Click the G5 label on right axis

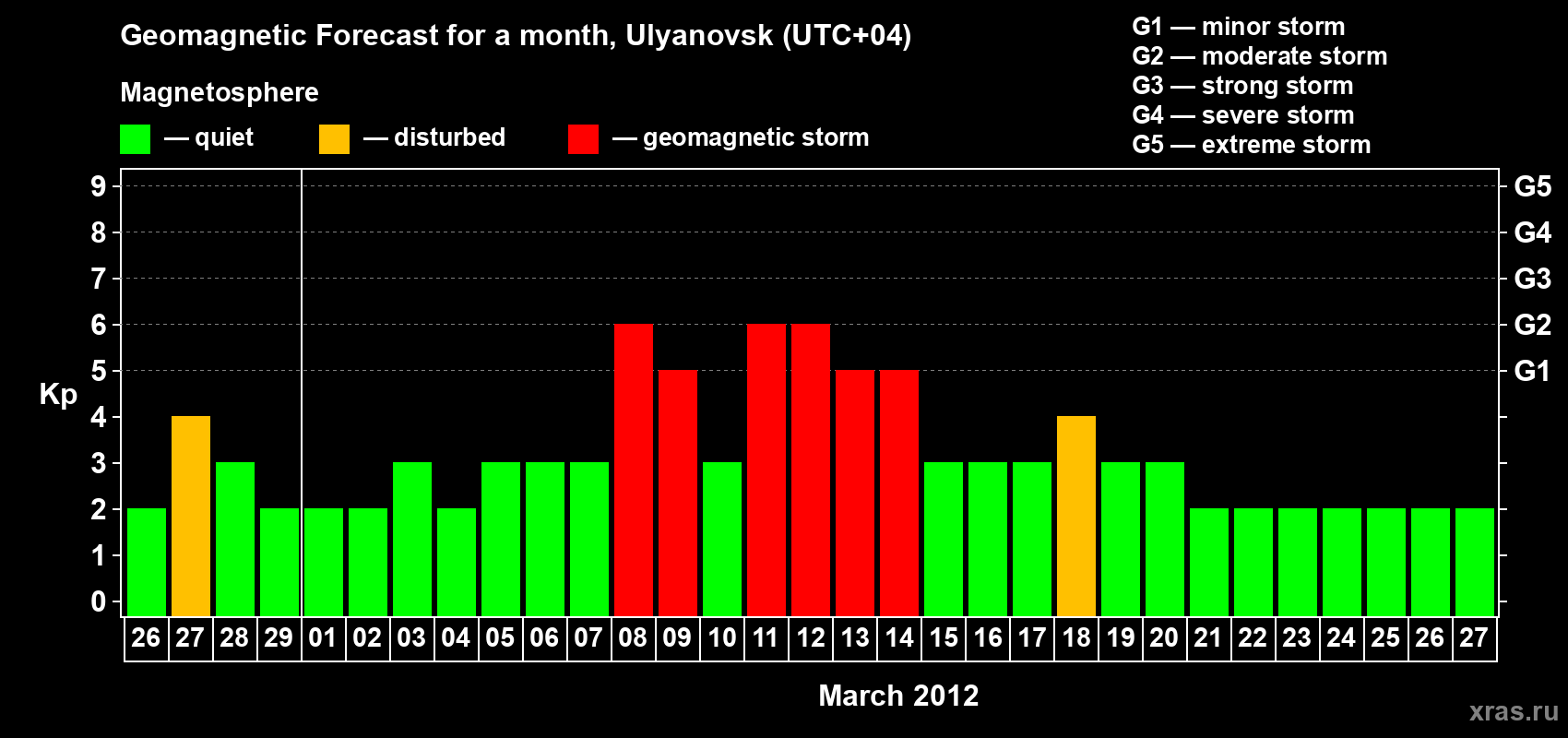tap(1533, 186)
